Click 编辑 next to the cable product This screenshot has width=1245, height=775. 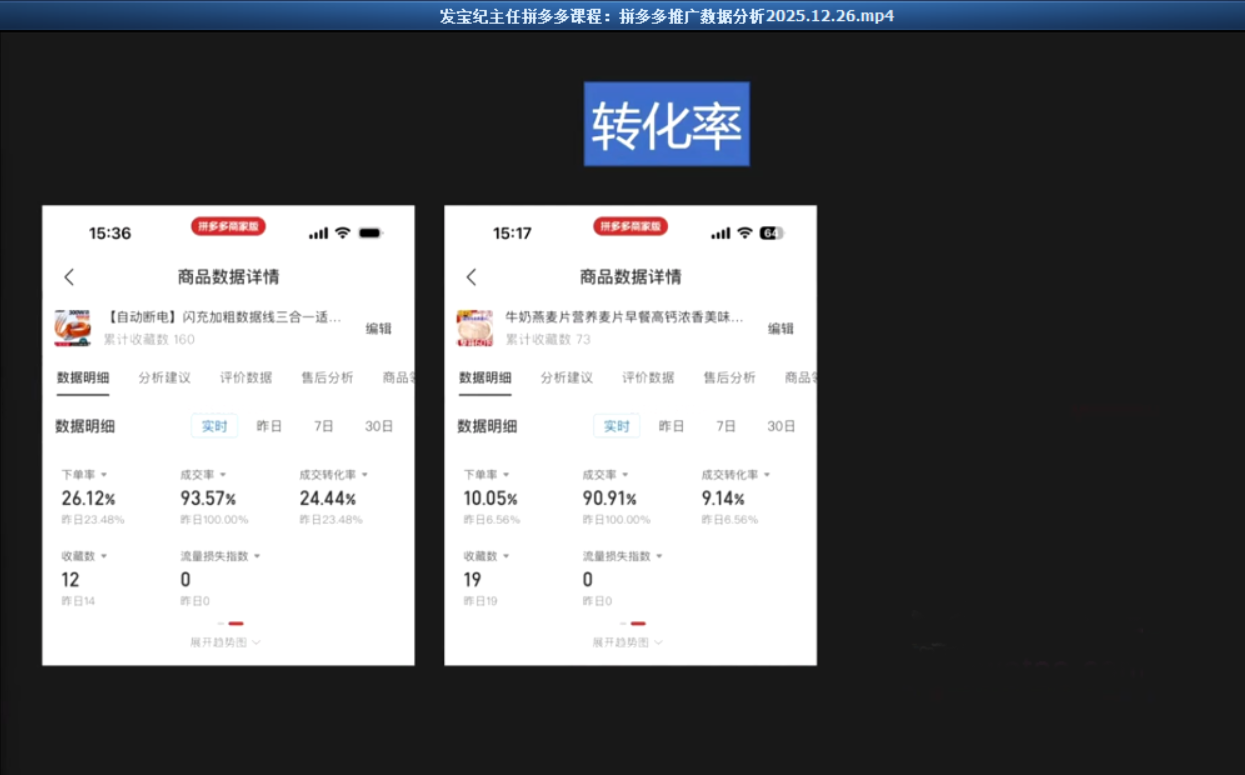tap(378, 328)
